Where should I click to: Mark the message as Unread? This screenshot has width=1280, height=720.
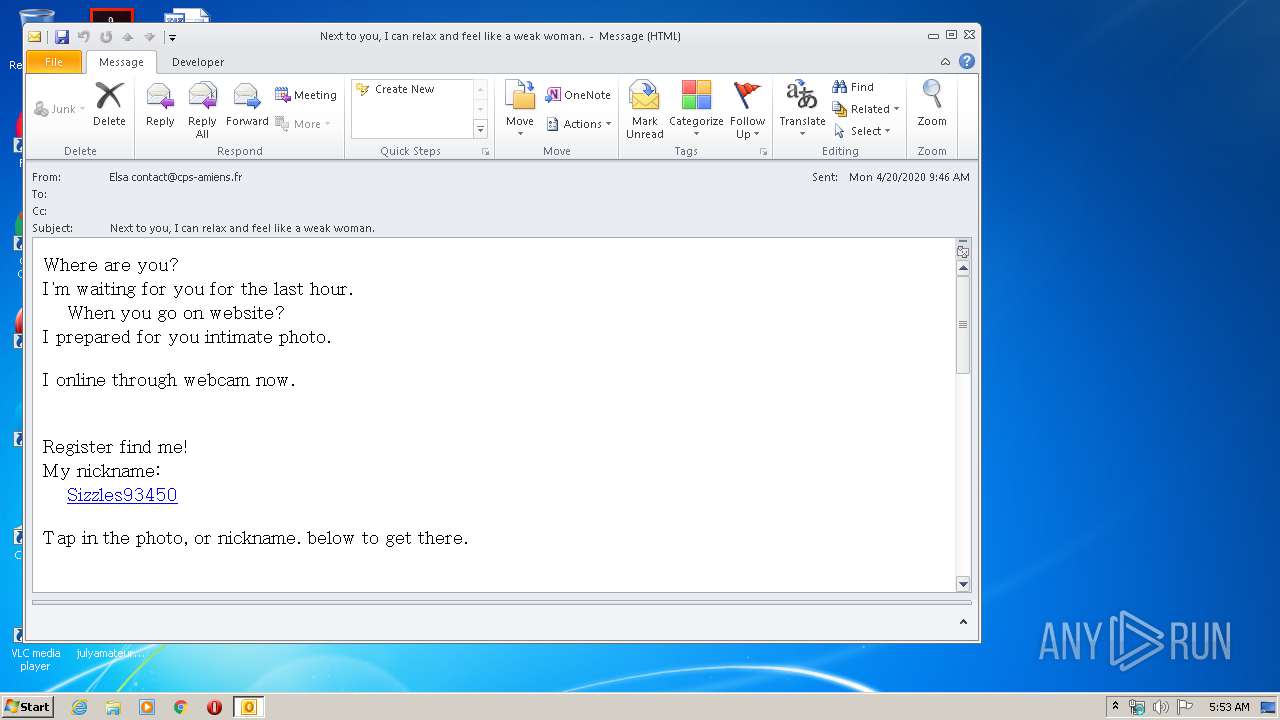click(645, 110)
